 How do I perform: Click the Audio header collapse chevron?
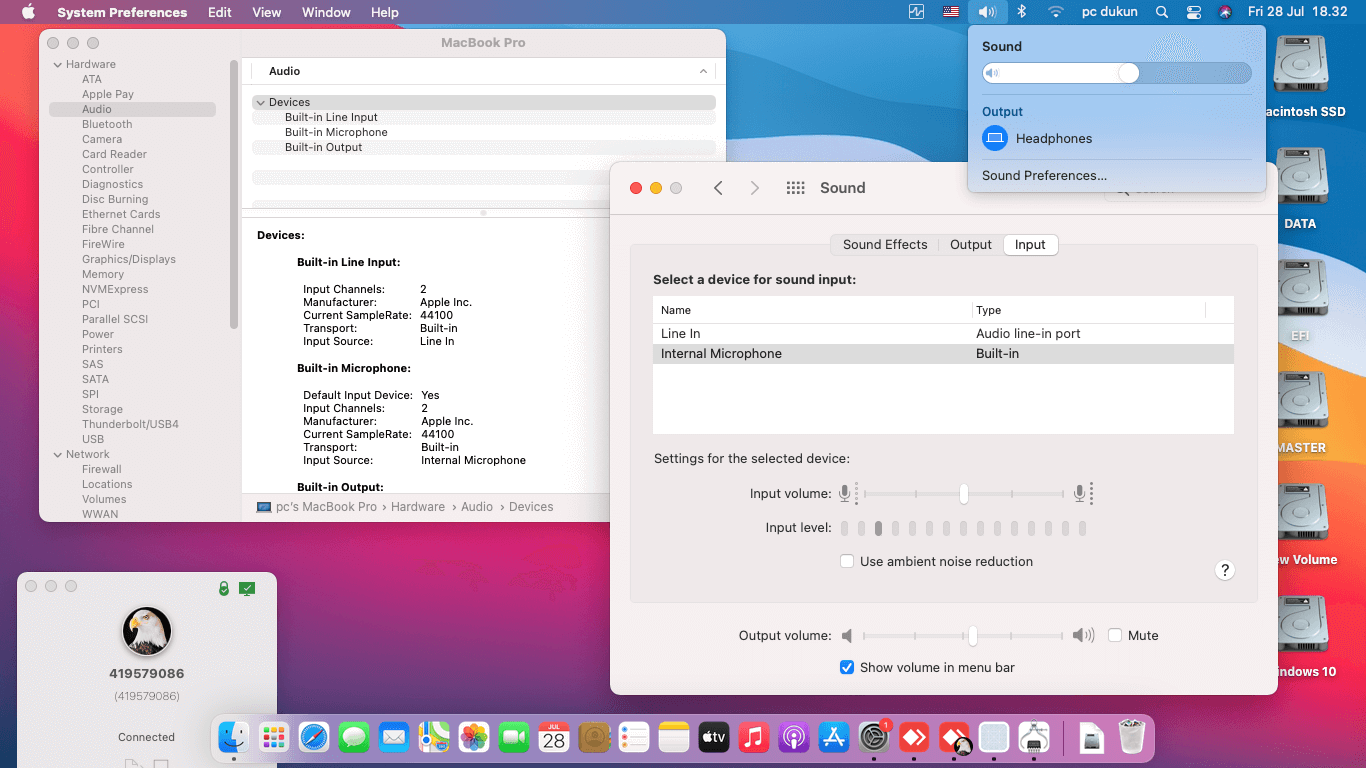tap(704, 72)
